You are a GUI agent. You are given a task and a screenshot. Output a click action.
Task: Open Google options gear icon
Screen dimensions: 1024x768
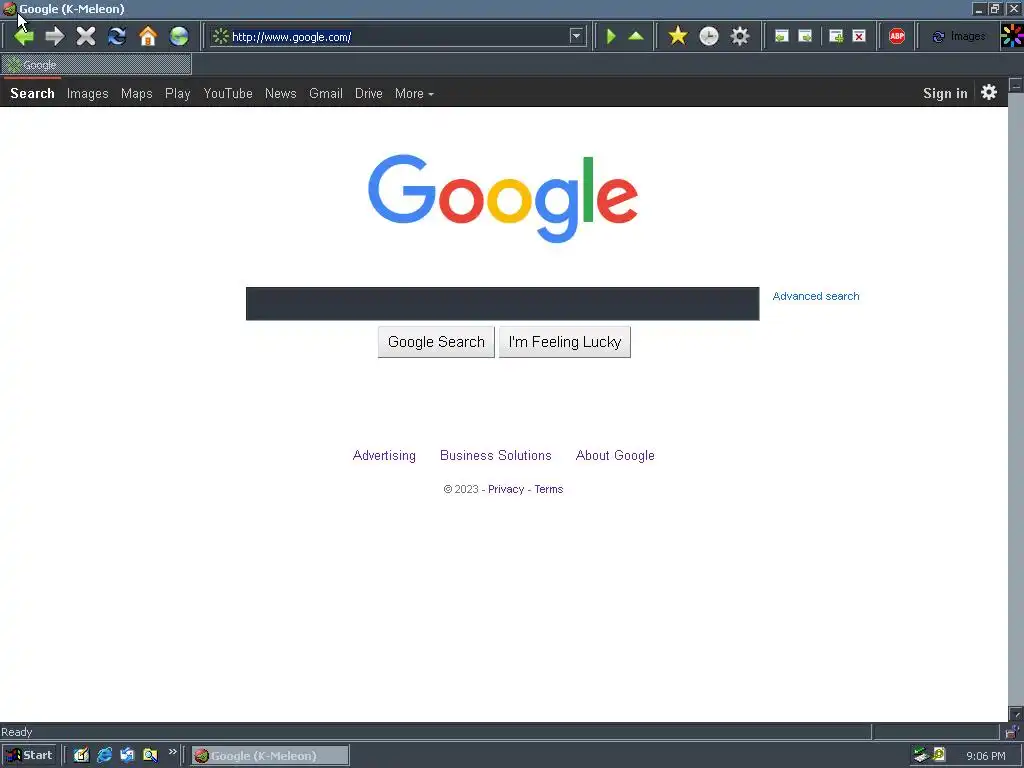989,92
